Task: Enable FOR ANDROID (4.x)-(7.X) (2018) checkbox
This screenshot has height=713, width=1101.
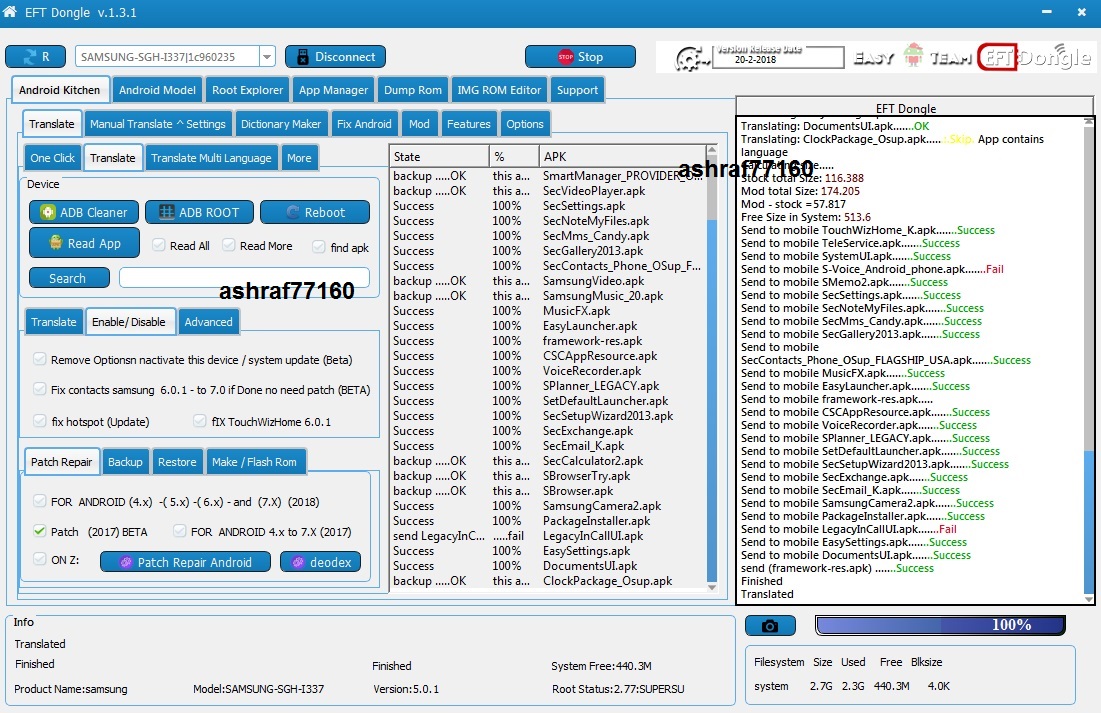Action: coord(39,502)
